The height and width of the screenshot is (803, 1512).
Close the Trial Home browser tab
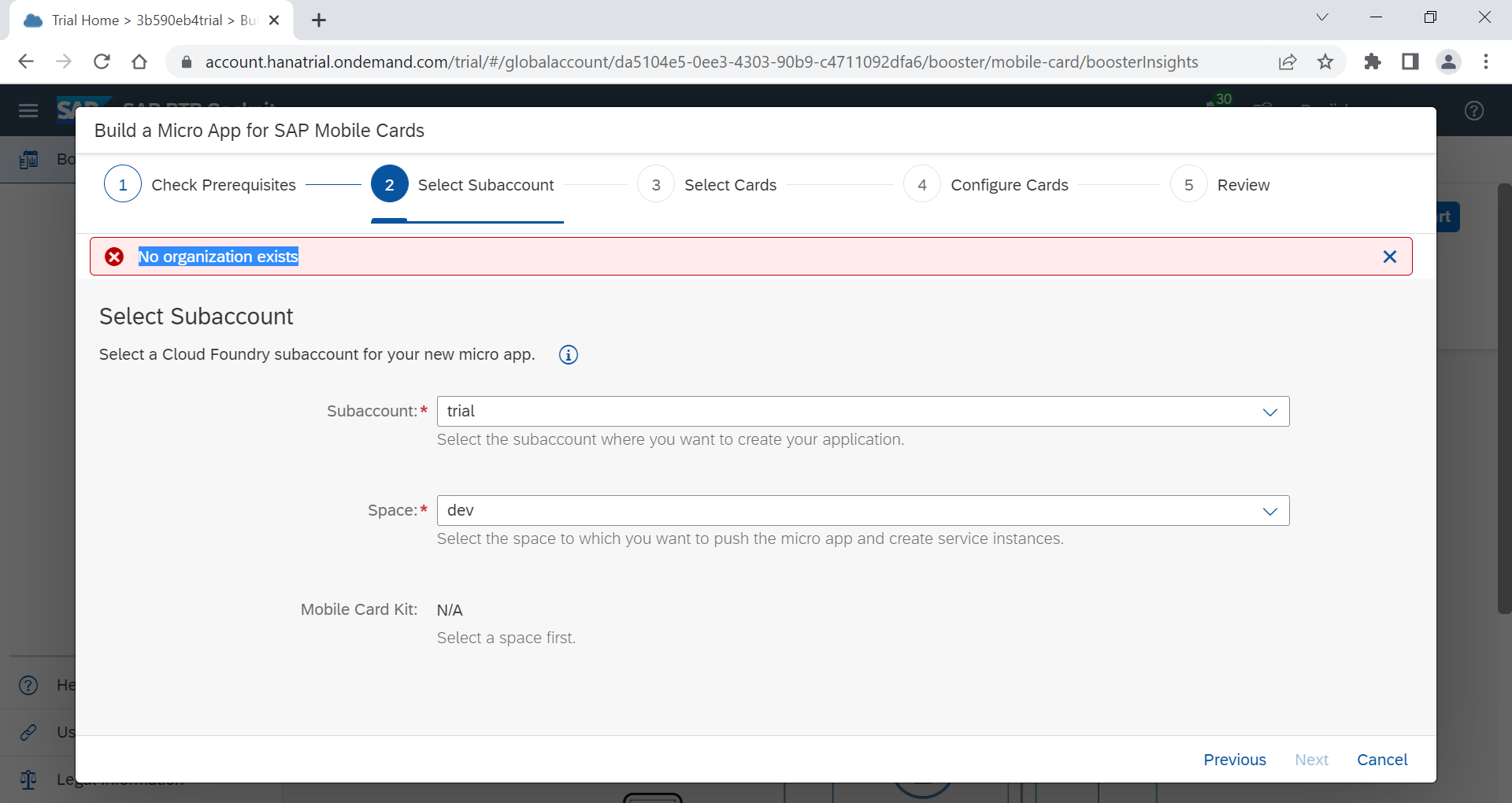(274, 20)
